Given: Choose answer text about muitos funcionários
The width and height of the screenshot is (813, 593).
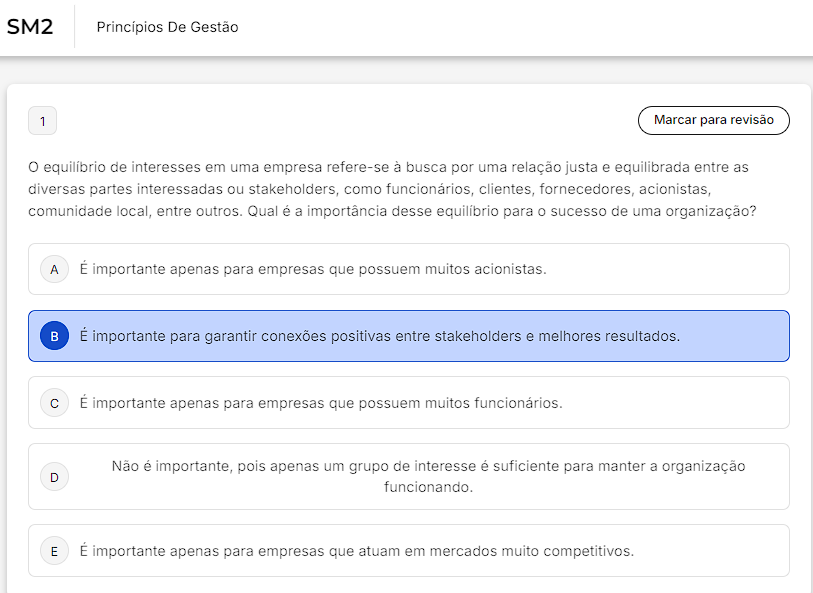Looking at the screenshot, I should 321,403.
